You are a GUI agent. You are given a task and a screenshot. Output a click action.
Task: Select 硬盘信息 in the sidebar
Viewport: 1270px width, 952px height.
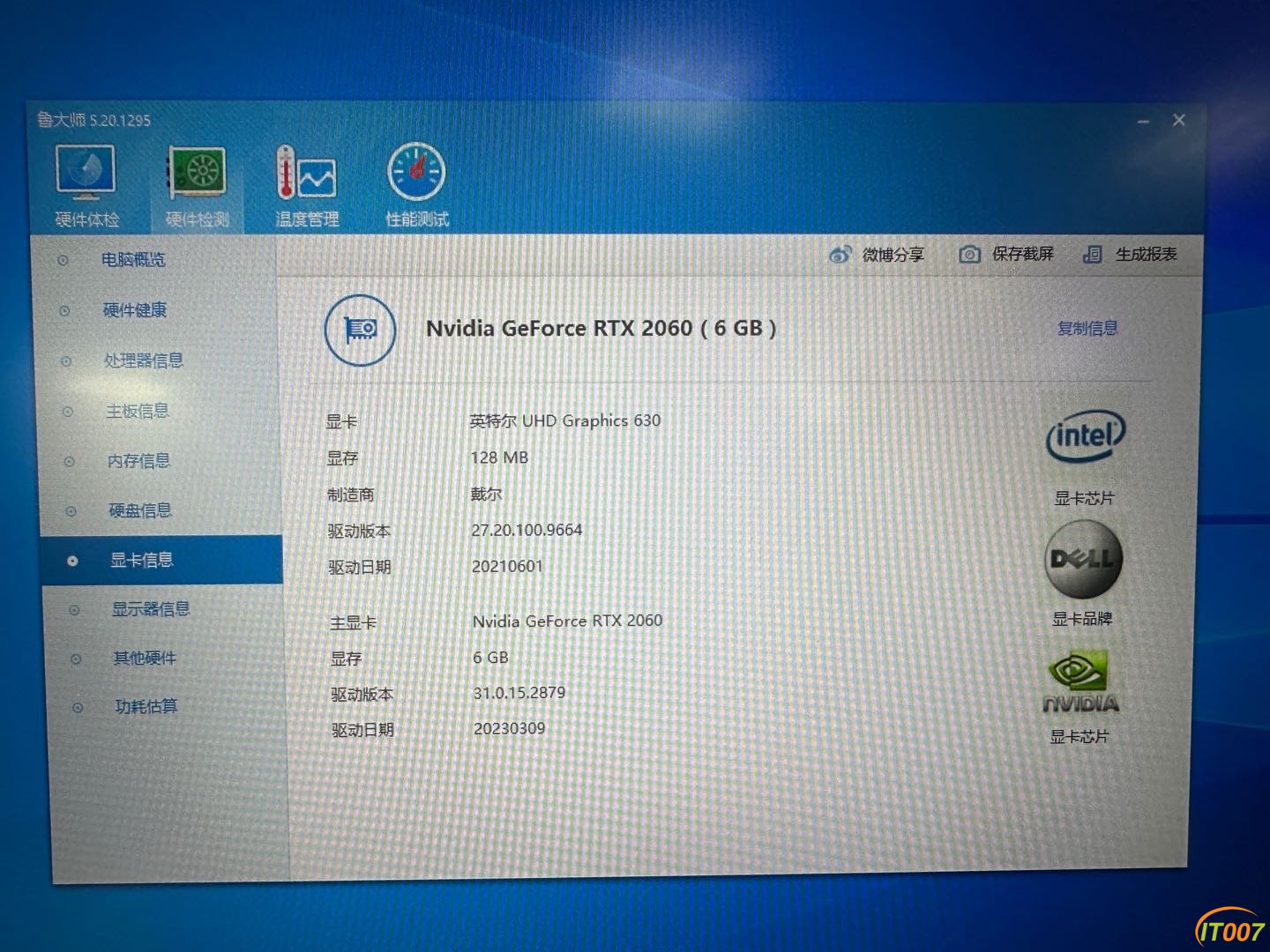coord(140,510)
